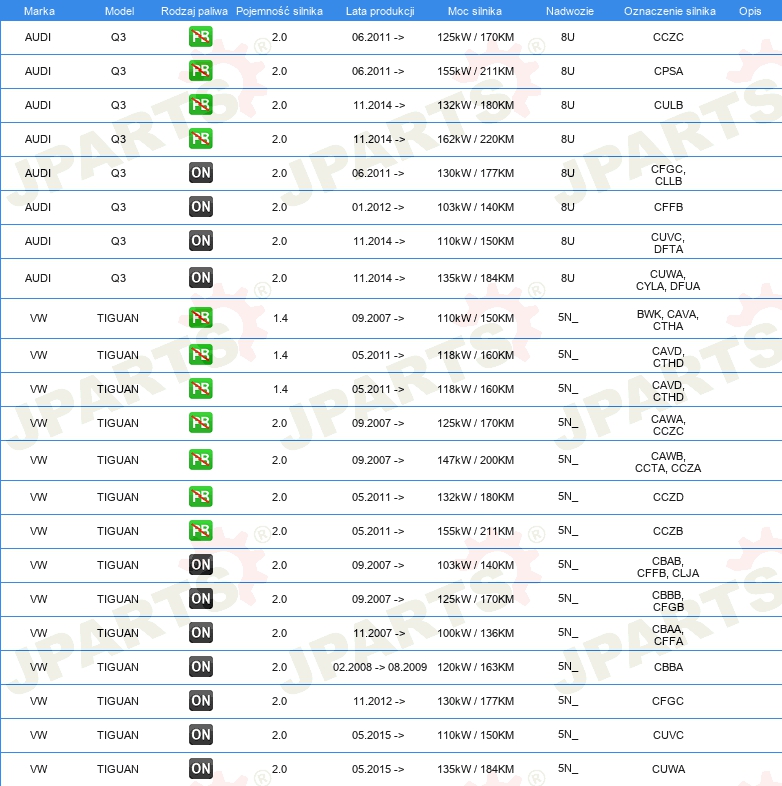Select the cell reading CUWA, CYLA, DFUA
This screenshot has width=782, height=786.
(x=668, y=280)
